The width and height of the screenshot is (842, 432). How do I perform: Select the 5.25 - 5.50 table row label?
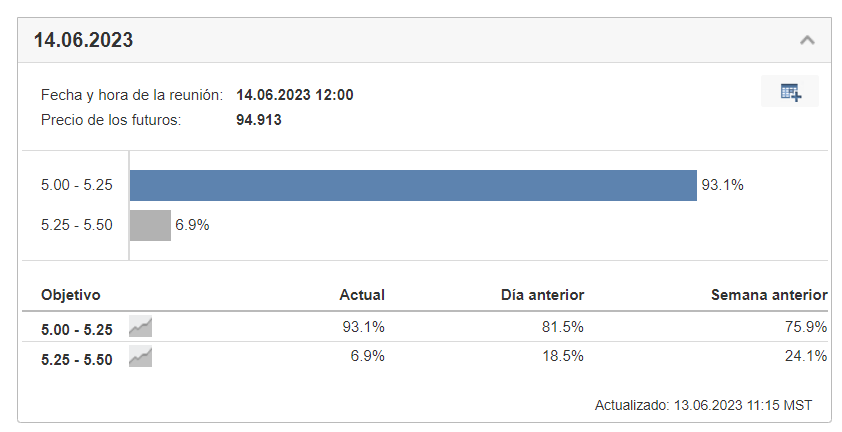click(77, 359)
